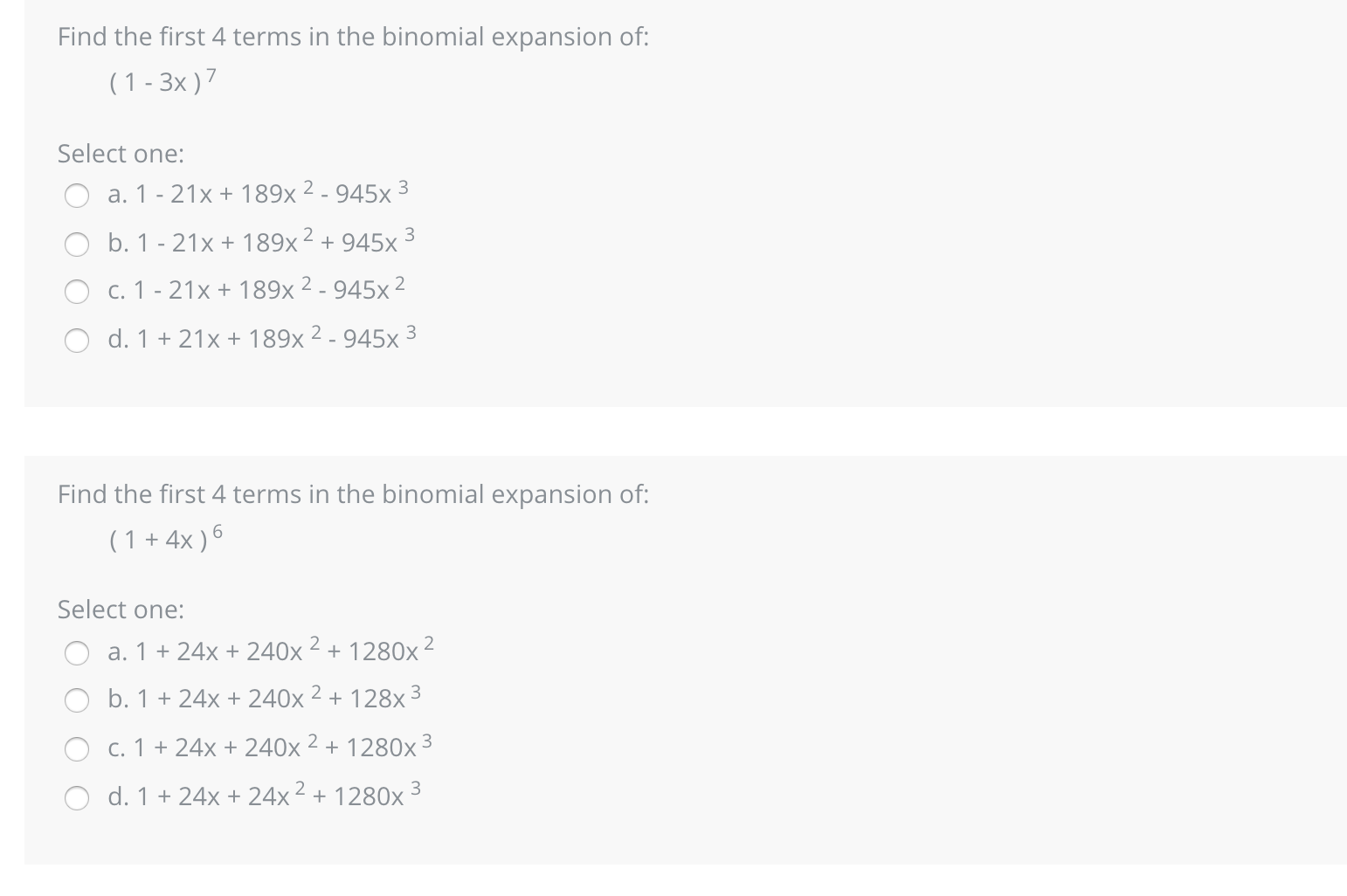
Task: Click the first 'Select one:' label
Action: tap(120, 153)
